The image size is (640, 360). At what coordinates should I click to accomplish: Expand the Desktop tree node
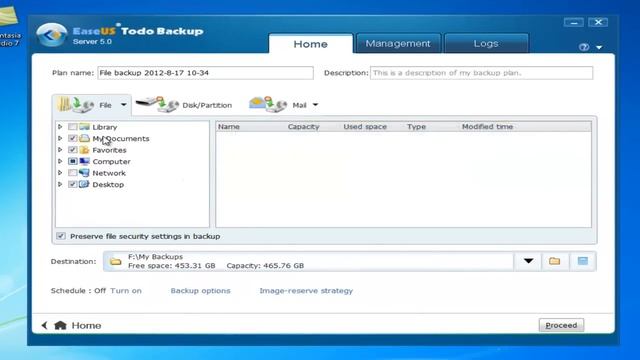point(60,184)
